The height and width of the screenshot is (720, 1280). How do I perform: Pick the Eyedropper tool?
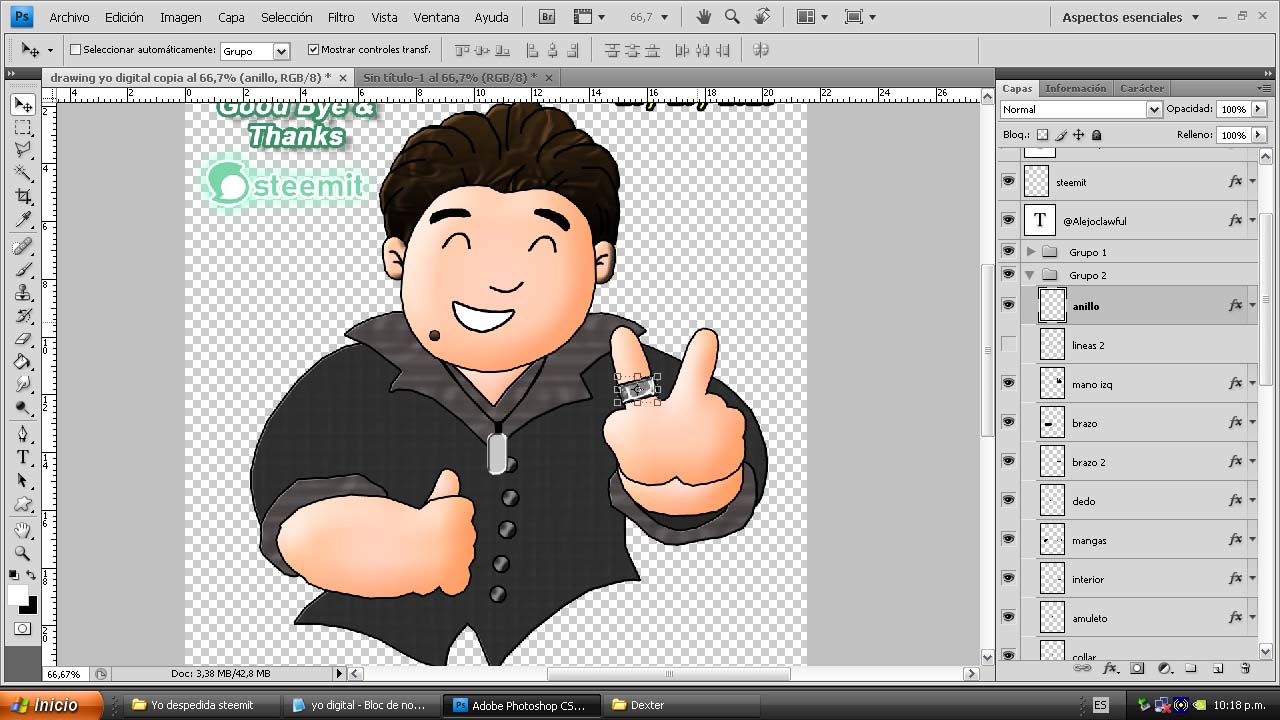click(x=23, y=221)
